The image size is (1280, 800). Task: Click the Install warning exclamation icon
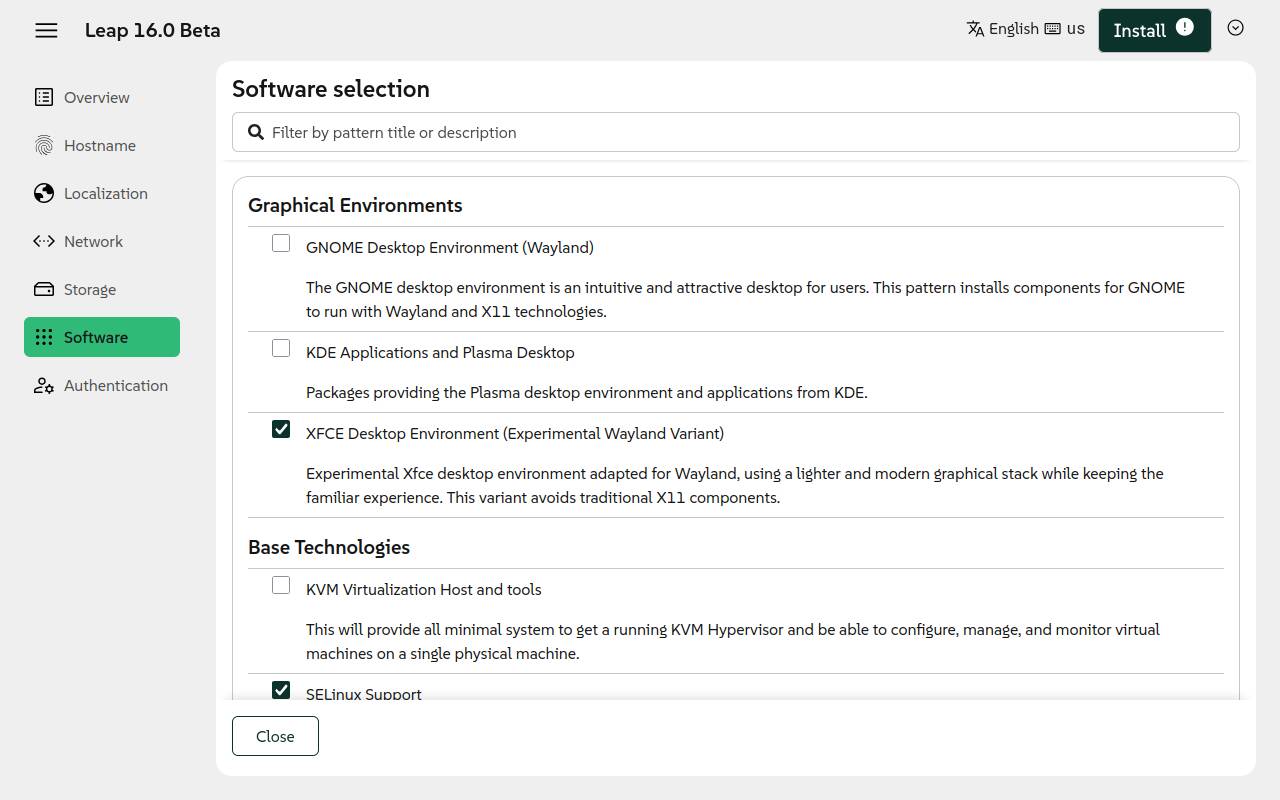coord(1185,27)
